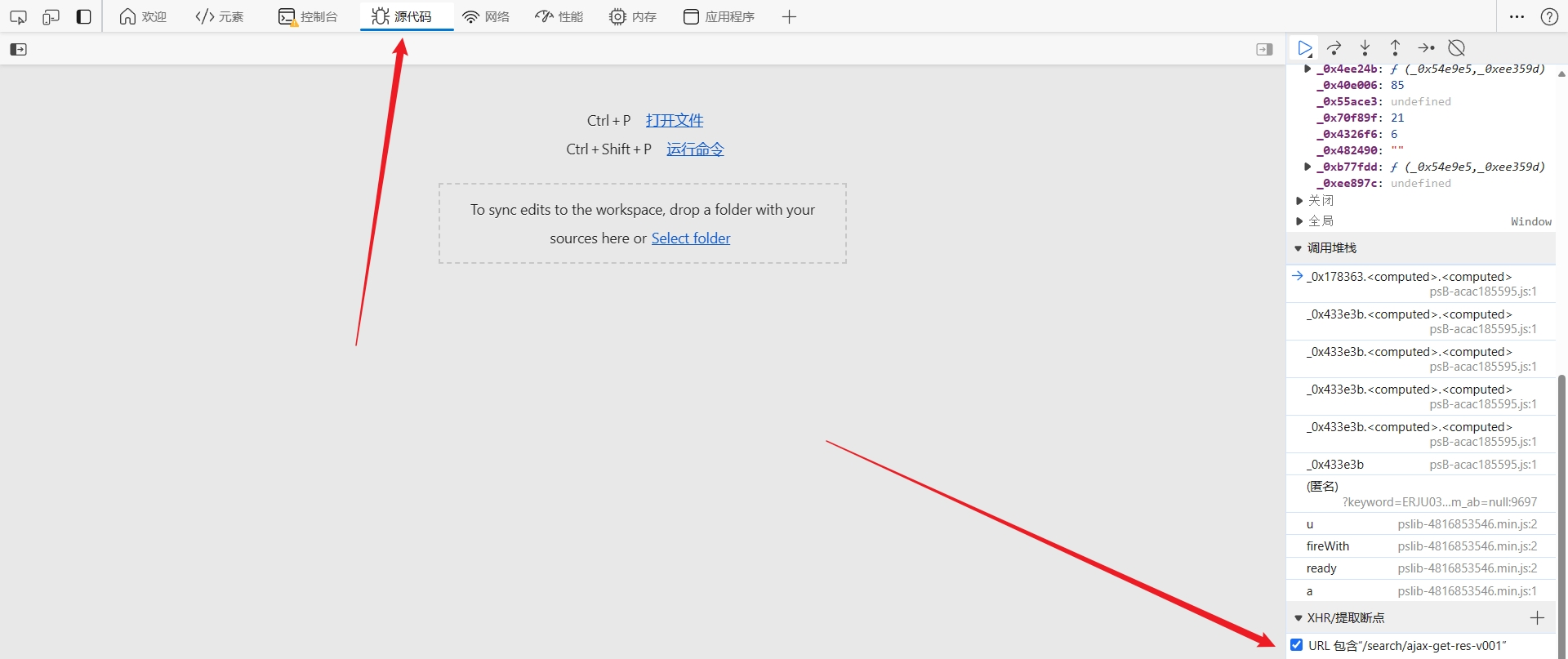Uncheck the ajax-get-res-v001 URL breakpoint

click(x=1296, y=645)
